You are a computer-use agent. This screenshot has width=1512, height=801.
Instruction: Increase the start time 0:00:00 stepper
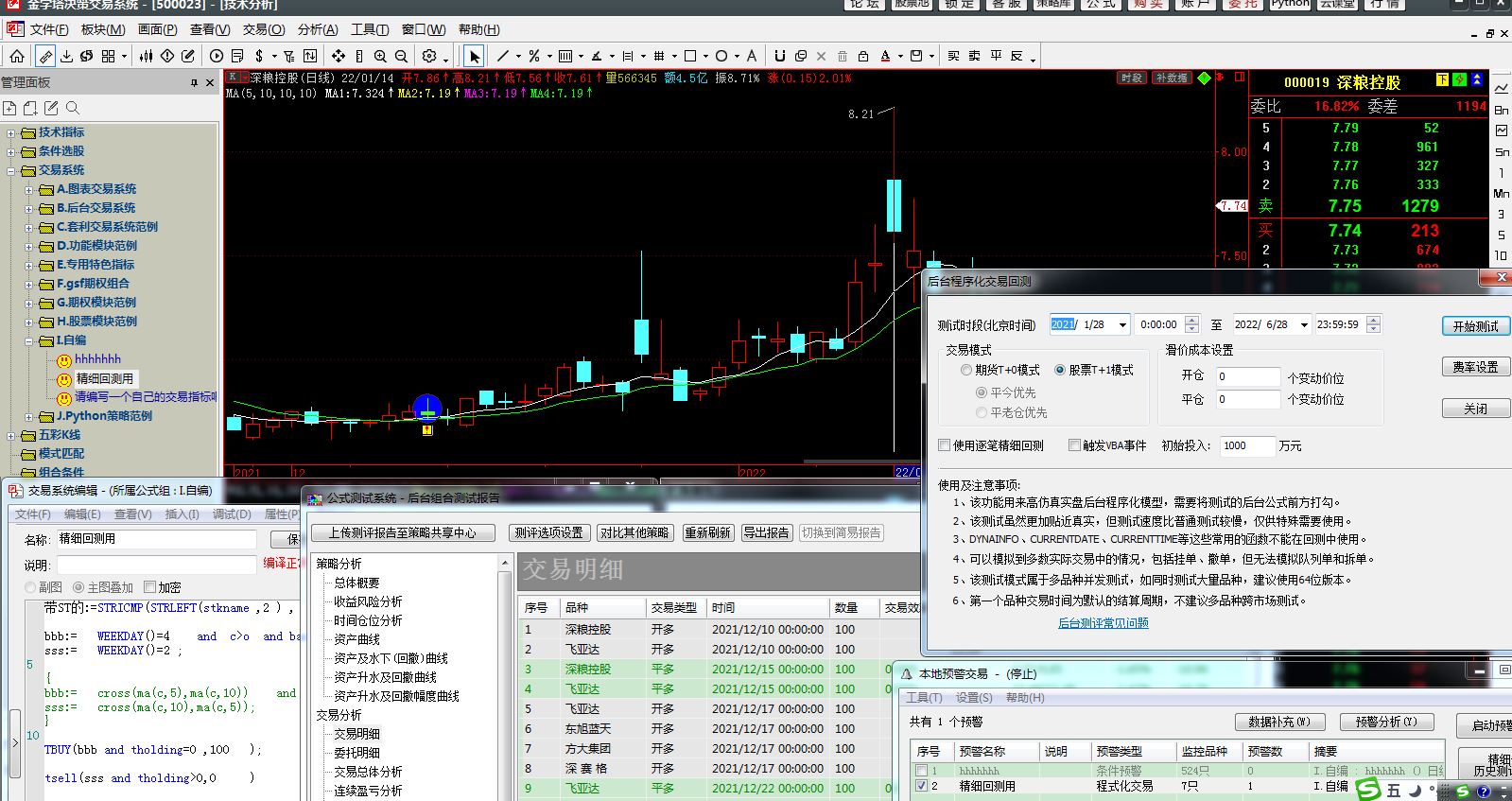1191,320
